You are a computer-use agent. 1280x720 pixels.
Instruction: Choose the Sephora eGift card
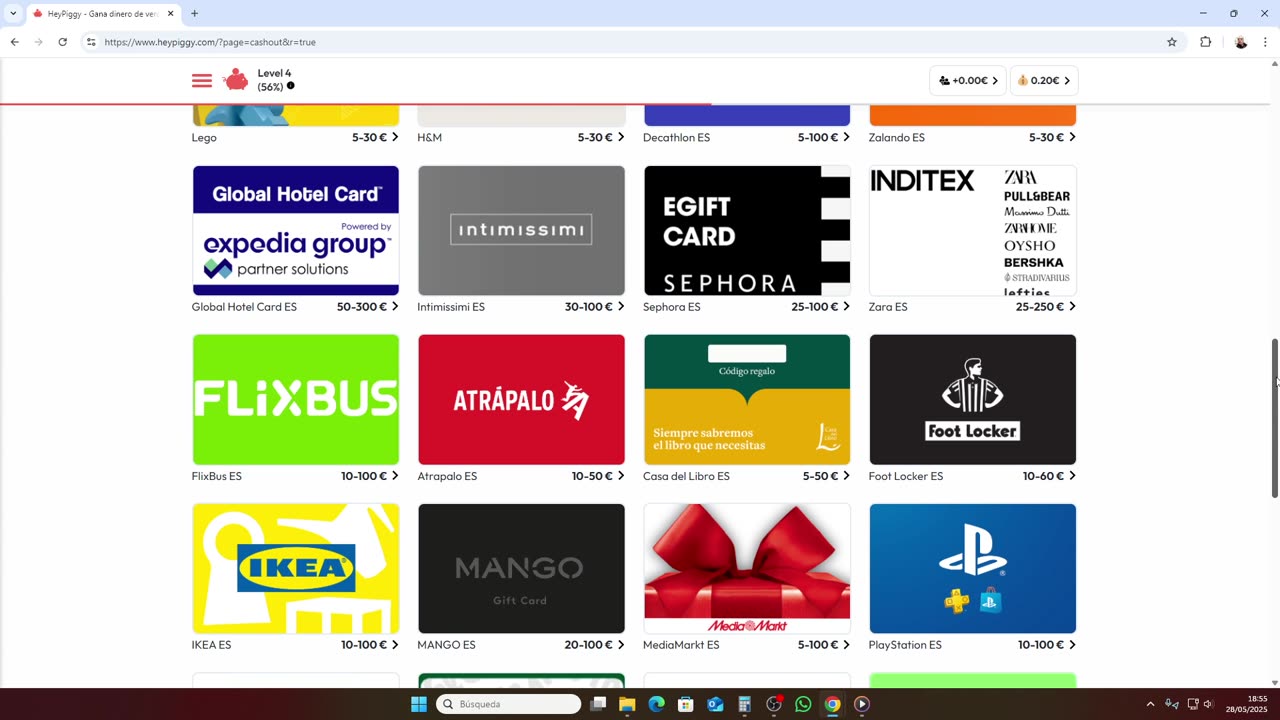click(x=747, y=230)
